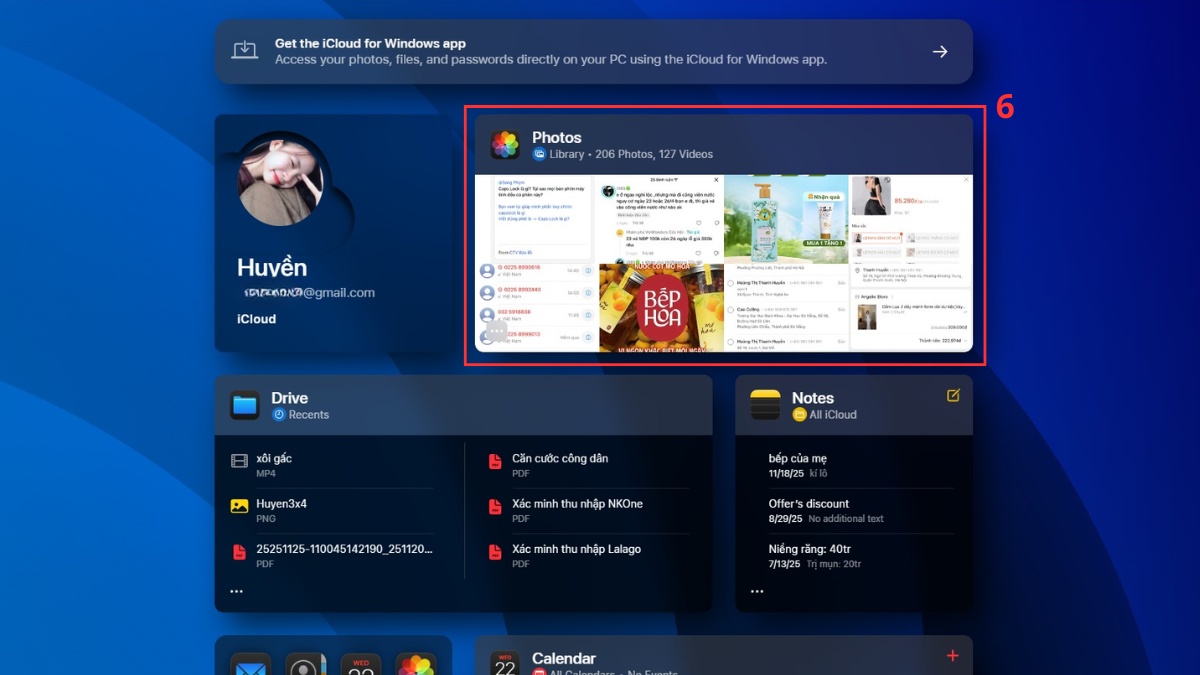
Task: Open the Get iCloud for Windows app banner
Action: click(593, 51)
